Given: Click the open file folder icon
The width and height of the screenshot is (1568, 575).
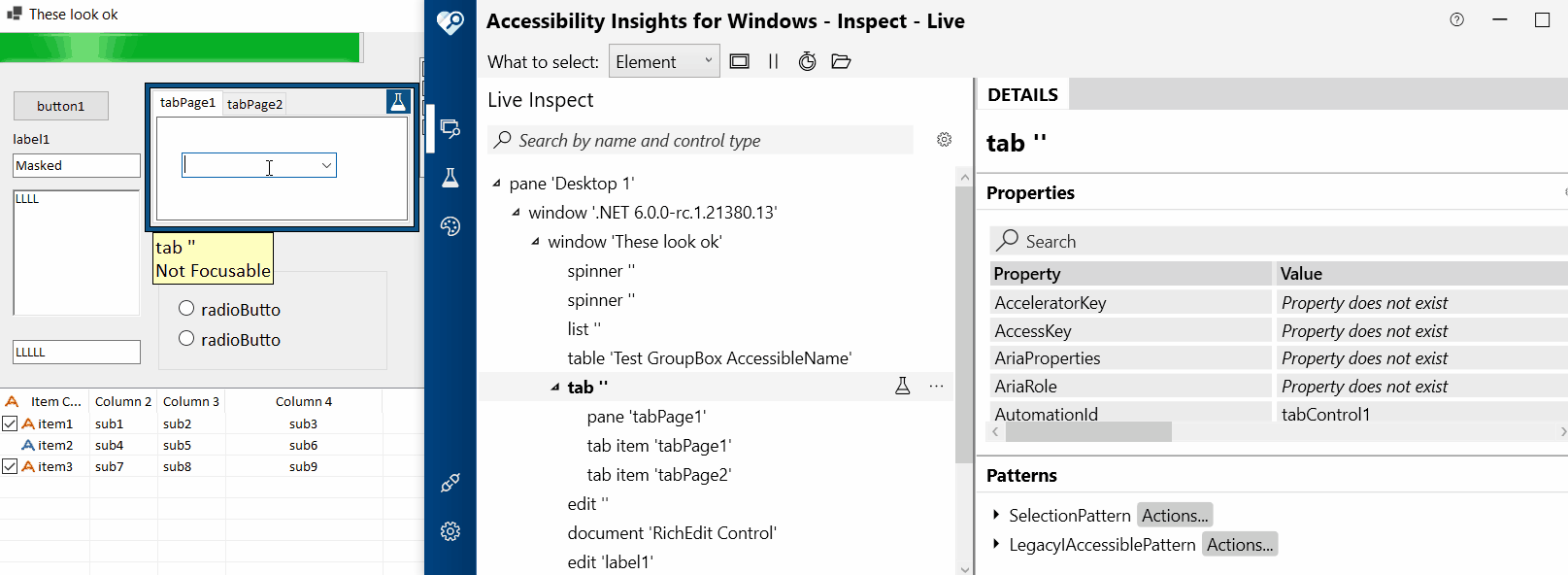Looking at the screenshot, I should [841, 61].
